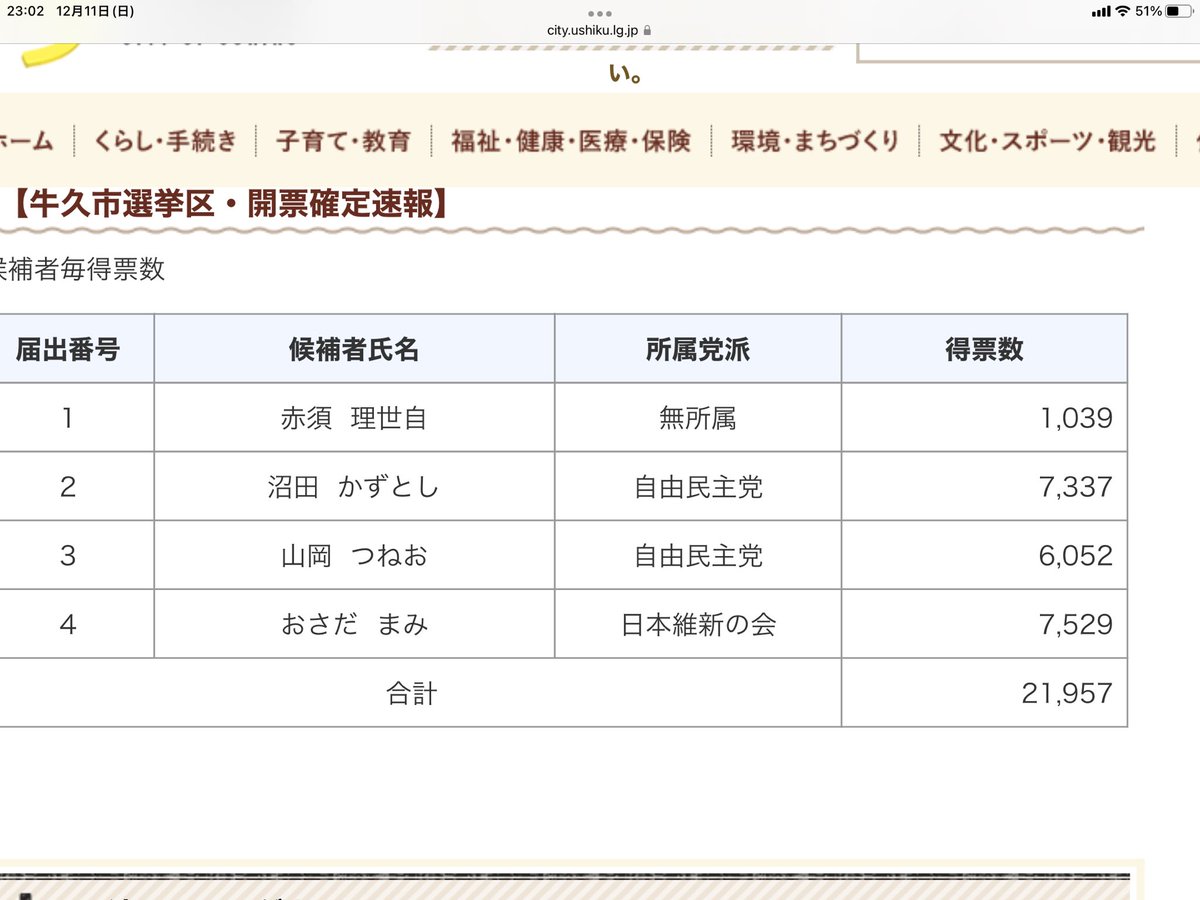1200x900 pixels.
Task: Select 自由民主党 in 山岡 つねお's row
Action: tap(698, 556)
